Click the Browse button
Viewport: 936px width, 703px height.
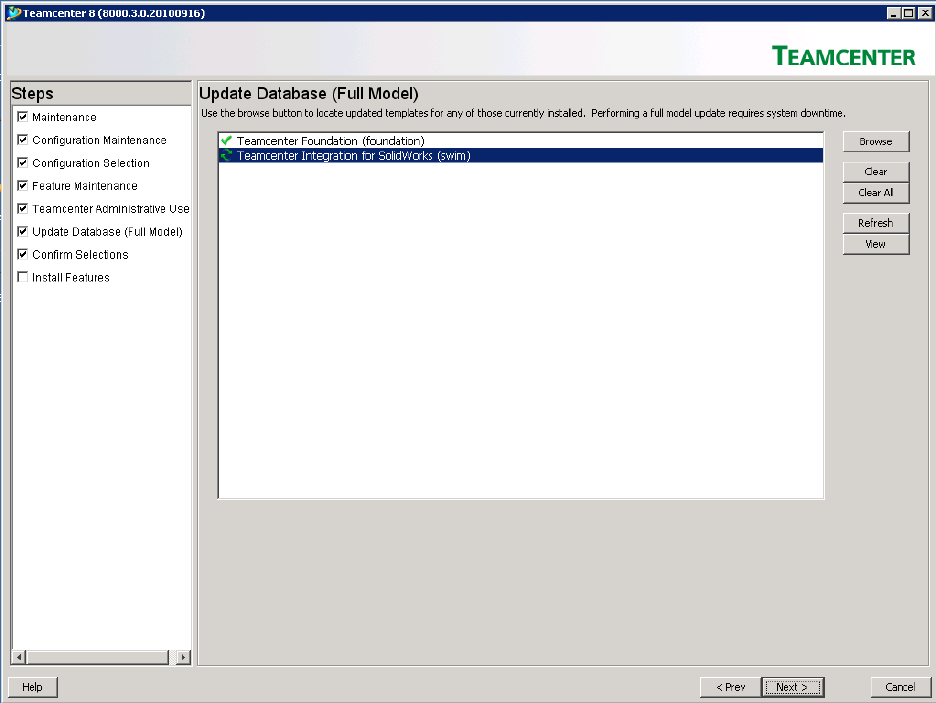pos(876,141)
